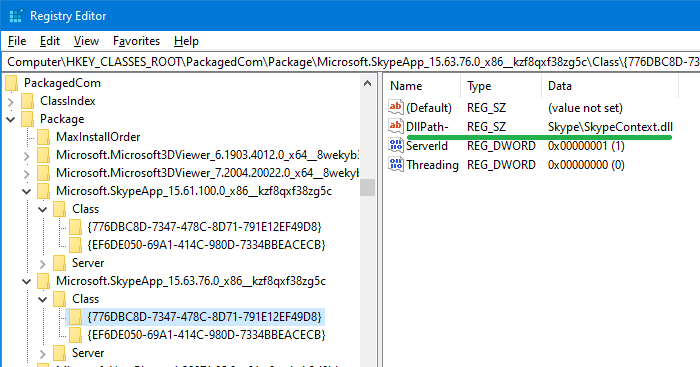Image resolution: width=700 pixels, height=367 pixels.
Task: Select {EF6DE050...} key under SkypeApp_15.63.76.0
Action: point(206,334)
